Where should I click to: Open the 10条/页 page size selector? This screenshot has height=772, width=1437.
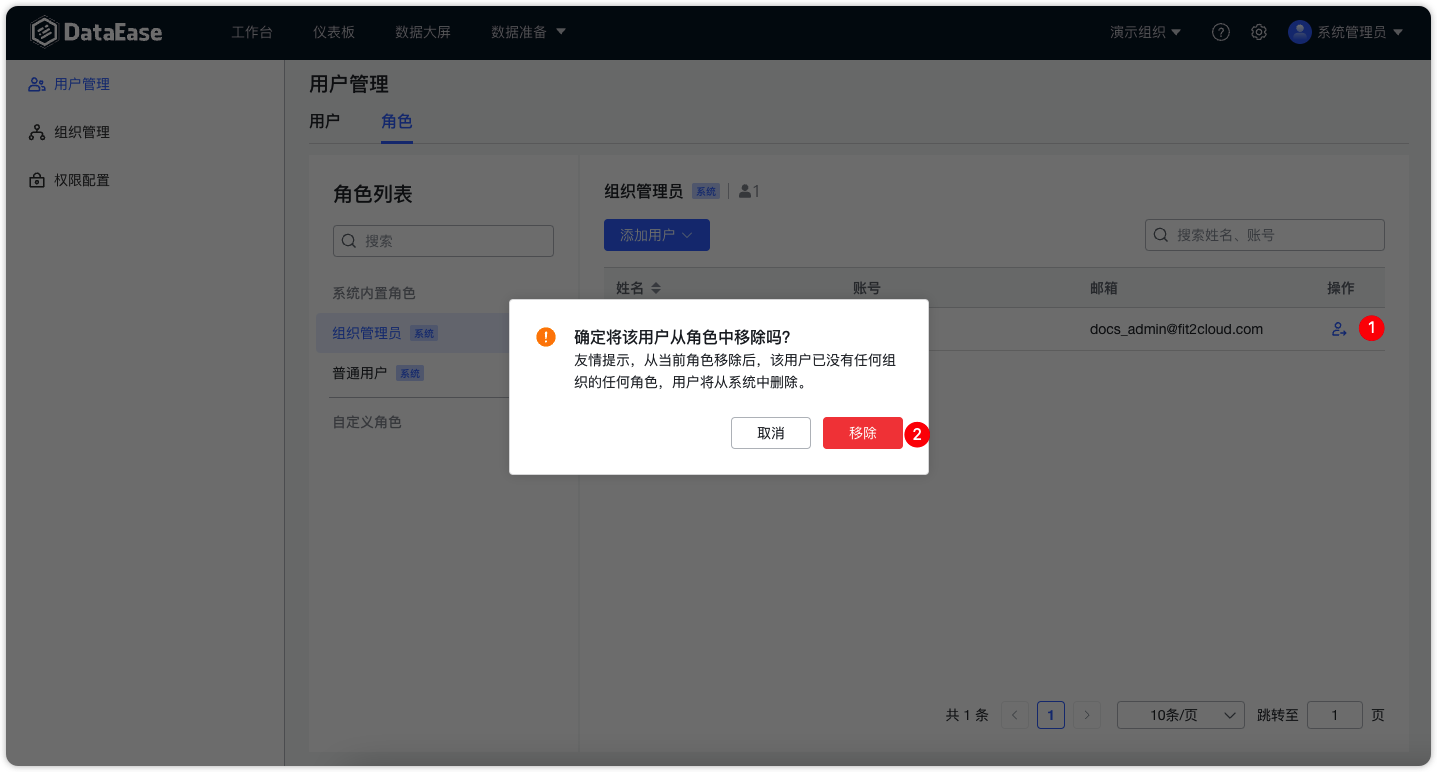click(1181, 715)
